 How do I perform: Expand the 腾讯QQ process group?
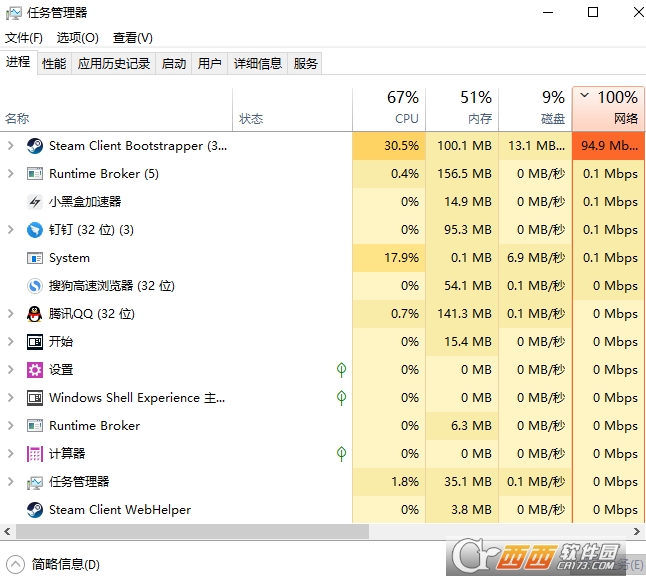(x=11, y=314)
